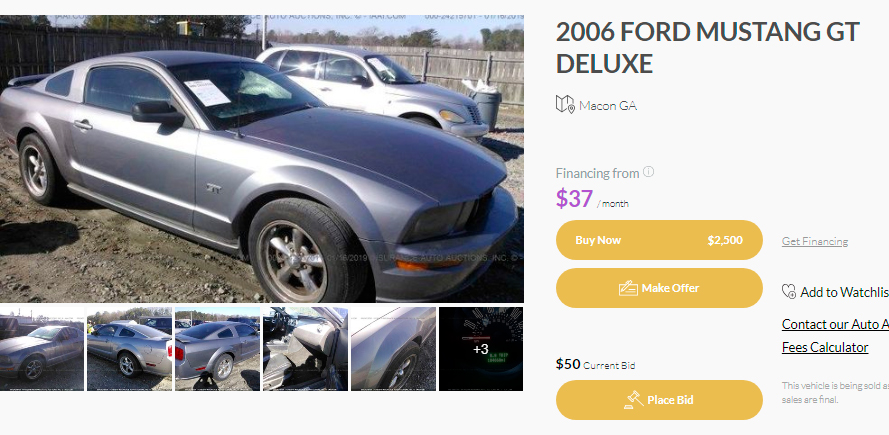Viewport: 889px width, 435px height.
Task: View the first thumbnail of front view
Action: click(42, 349)
